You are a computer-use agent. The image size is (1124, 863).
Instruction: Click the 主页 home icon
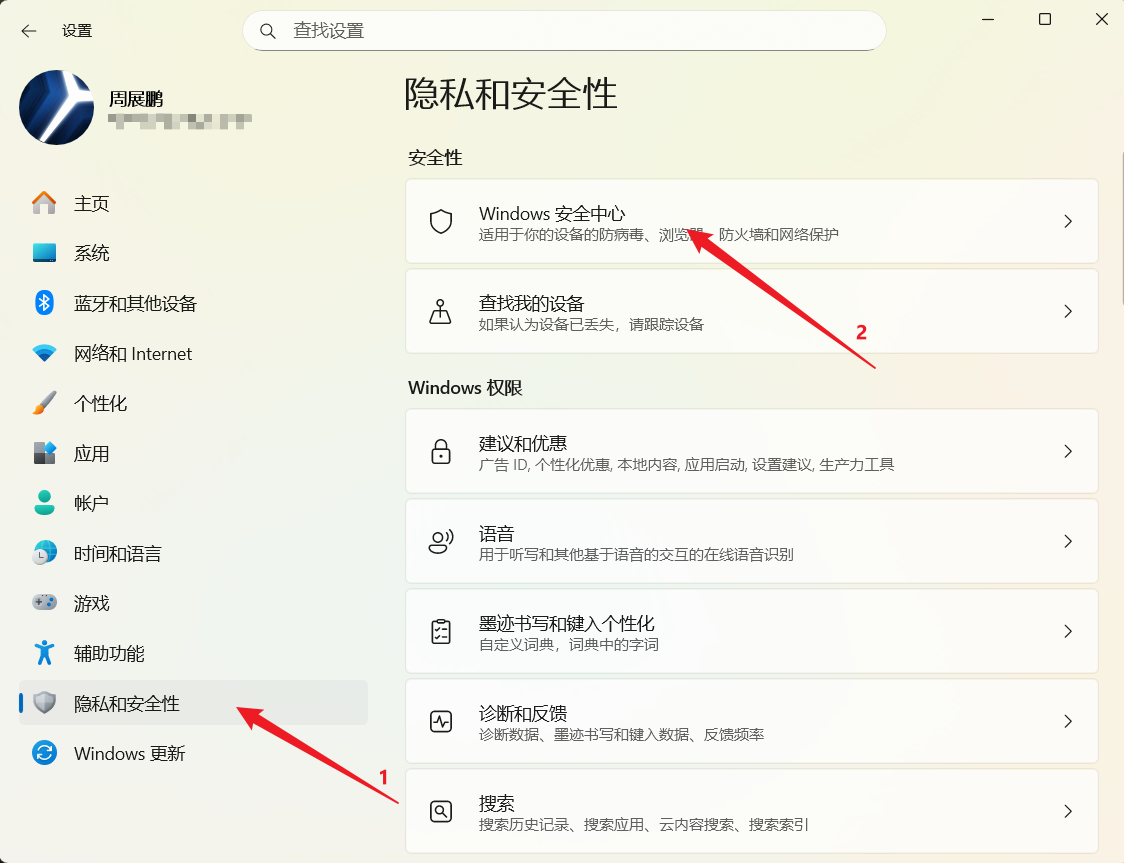pyautogui.click(x=44, y=203)
